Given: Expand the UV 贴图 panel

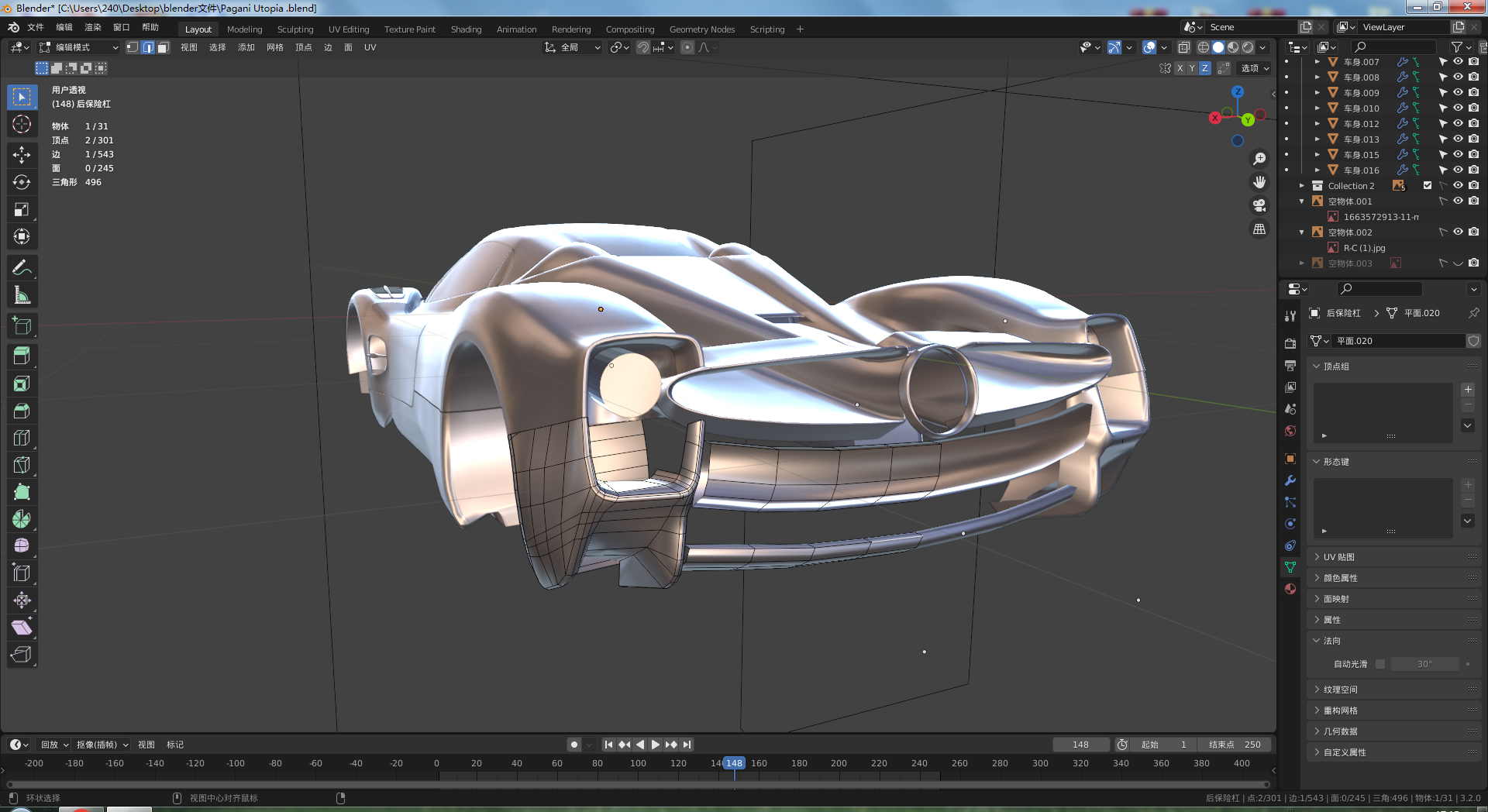Looking at the screenshot, I should (1338, 557).
